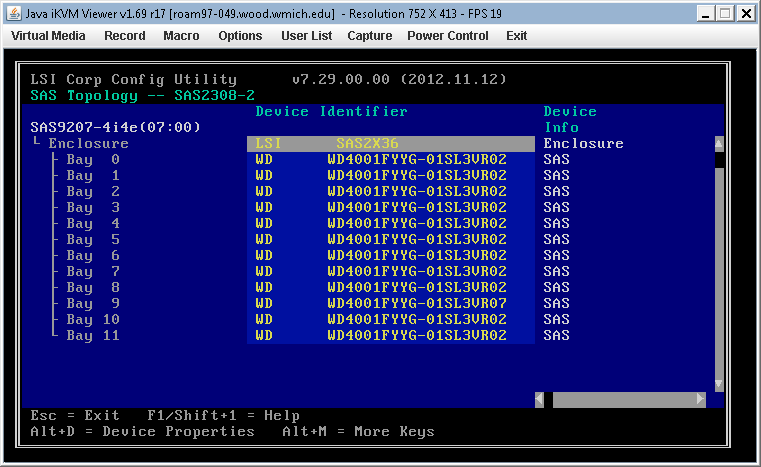Open the Virtual Media menu
The width and height of the screenshot is (761, 467).
48,36
